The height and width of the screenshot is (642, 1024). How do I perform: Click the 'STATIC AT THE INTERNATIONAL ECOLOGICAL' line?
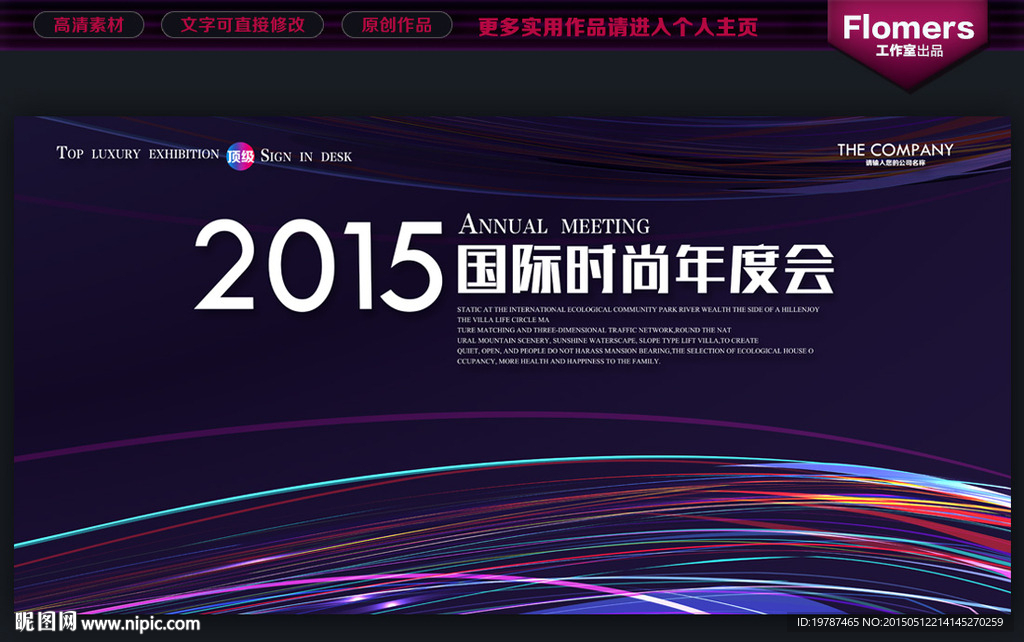[638, 310]
